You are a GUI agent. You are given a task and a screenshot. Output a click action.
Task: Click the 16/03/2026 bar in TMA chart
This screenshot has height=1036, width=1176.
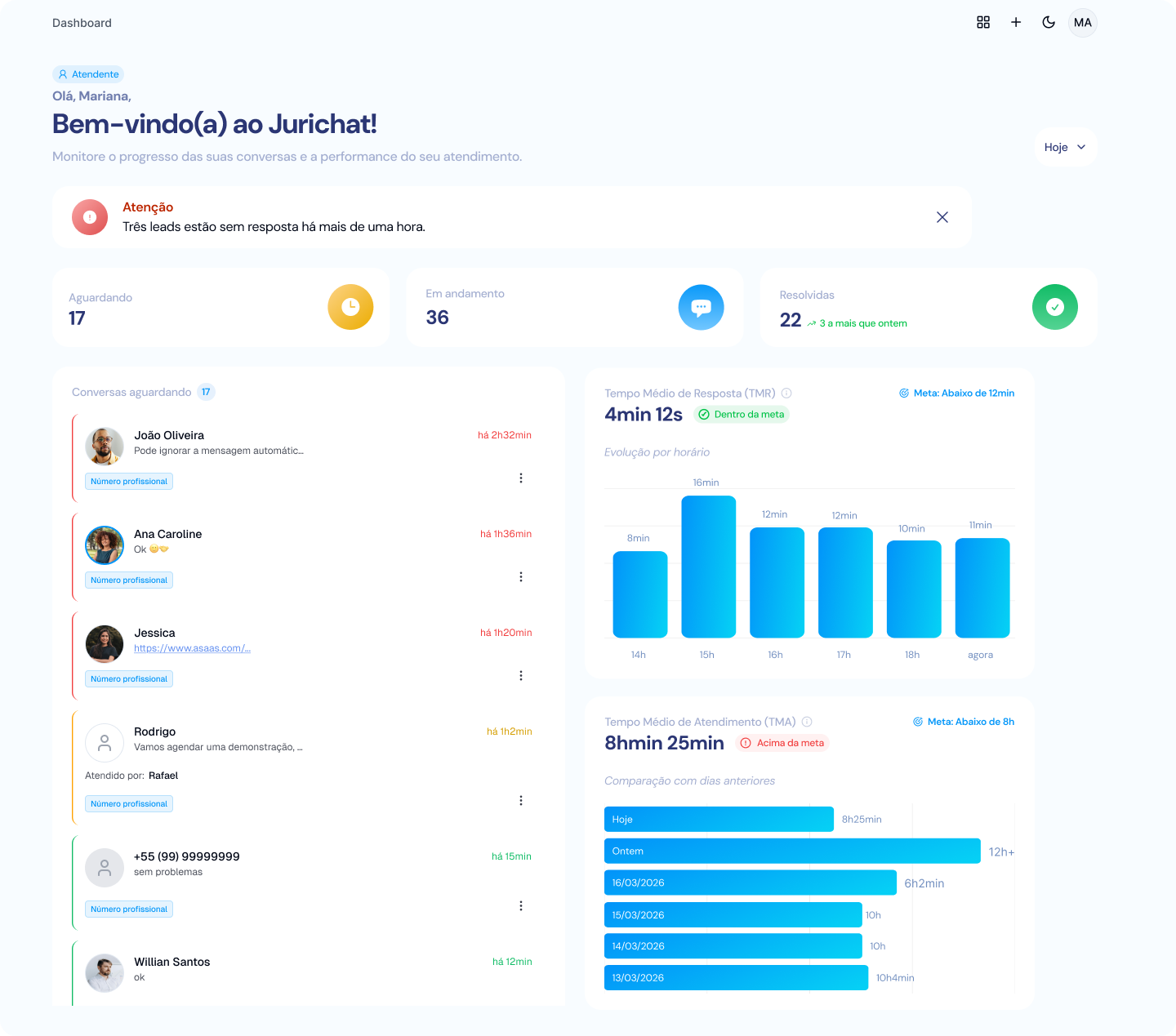coord(751,883)
